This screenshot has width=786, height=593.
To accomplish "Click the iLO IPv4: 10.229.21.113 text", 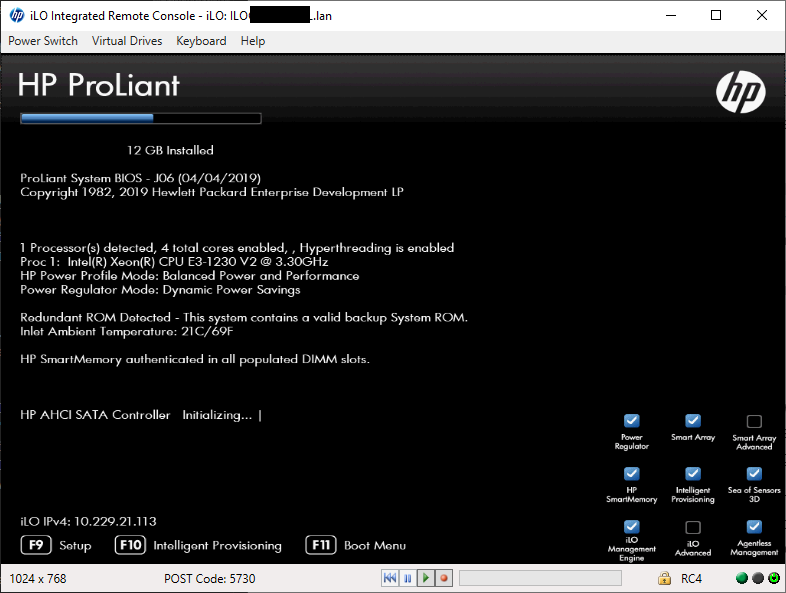I will [x=88, y=521].
